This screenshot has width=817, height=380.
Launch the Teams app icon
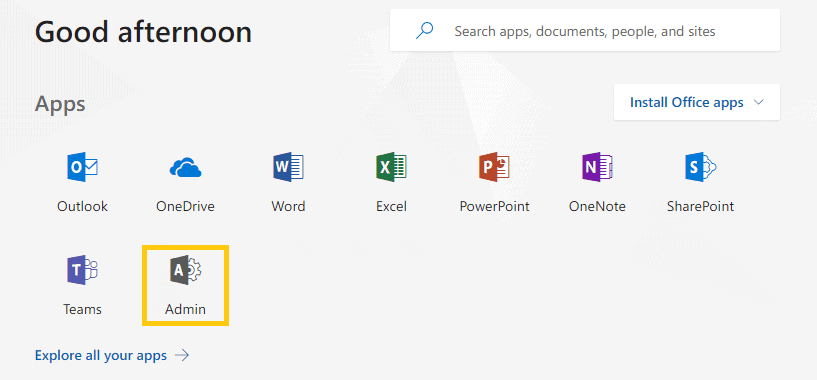[x=82, y=271]
